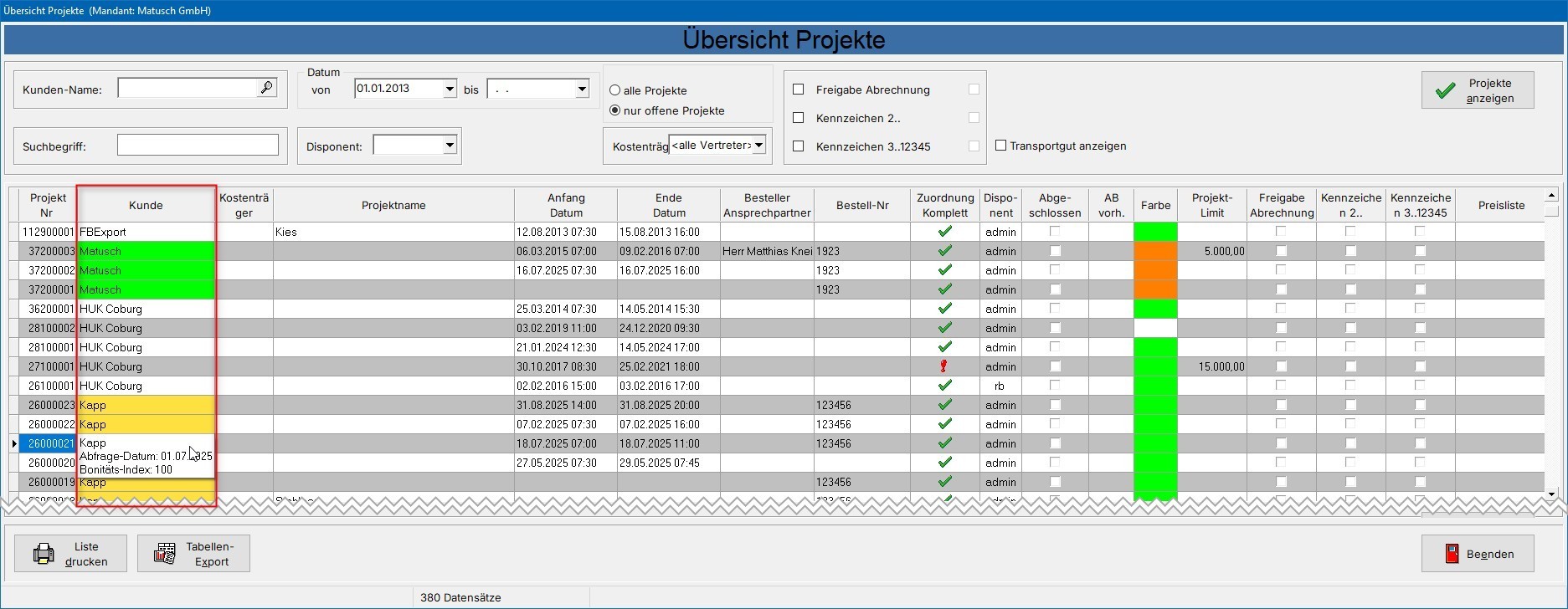Viewport: 1568px width, 609px height.
Task: Click the current row arrow indicator beside 26000021
Action: [14, 443]
